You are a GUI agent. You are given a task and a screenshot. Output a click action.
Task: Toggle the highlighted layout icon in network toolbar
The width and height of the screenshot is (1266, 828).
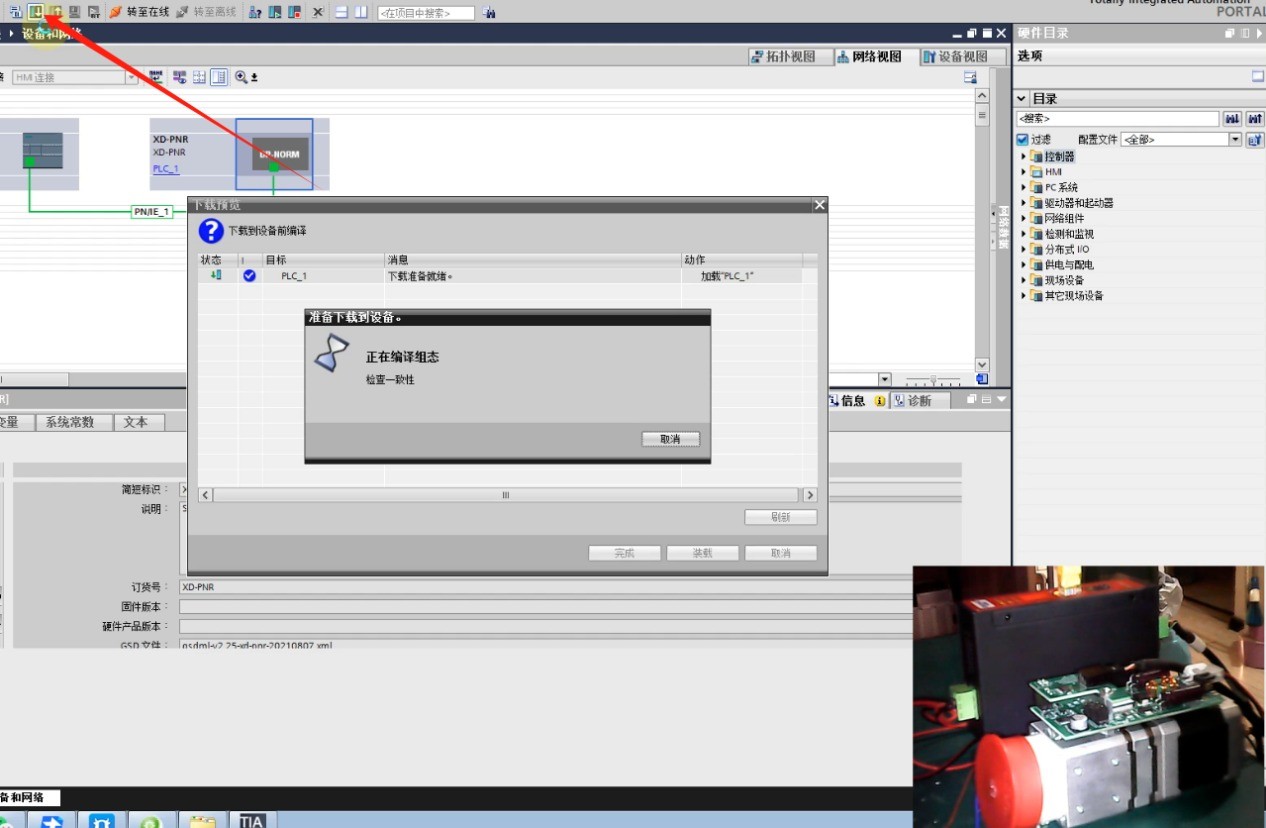[218, 77]
